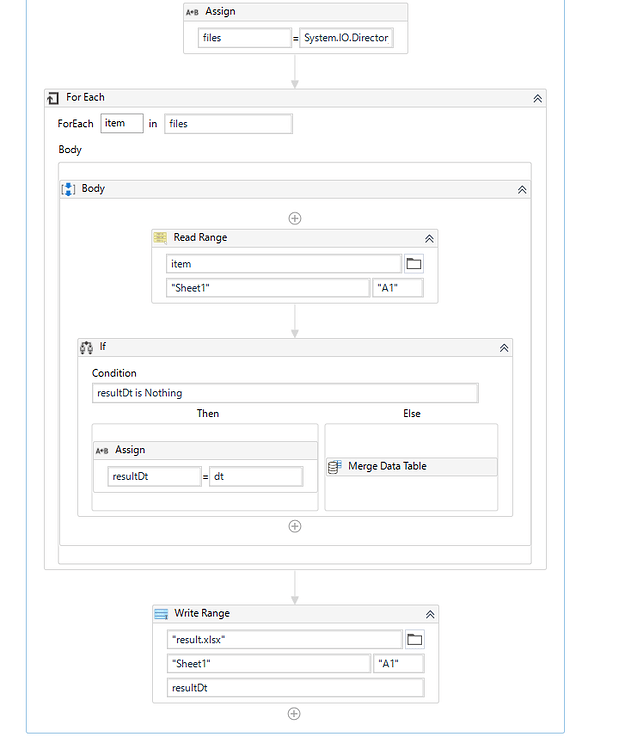Viewport: 631px width, 748px height.
Task: Edit the System.IO.Director value field
Action: pos(346,38)
